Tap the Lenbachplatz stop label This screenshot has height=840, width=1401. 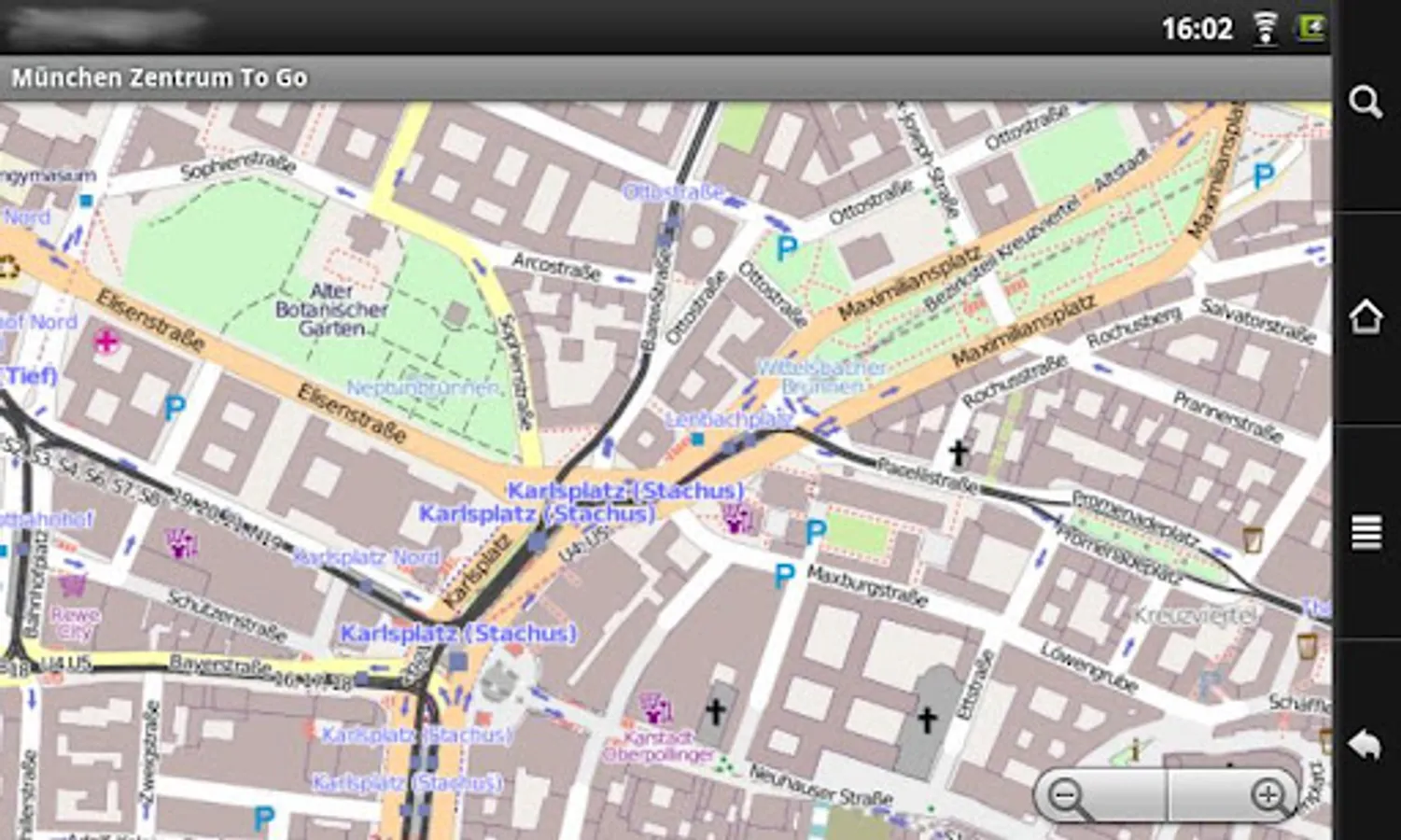[729, 420]
